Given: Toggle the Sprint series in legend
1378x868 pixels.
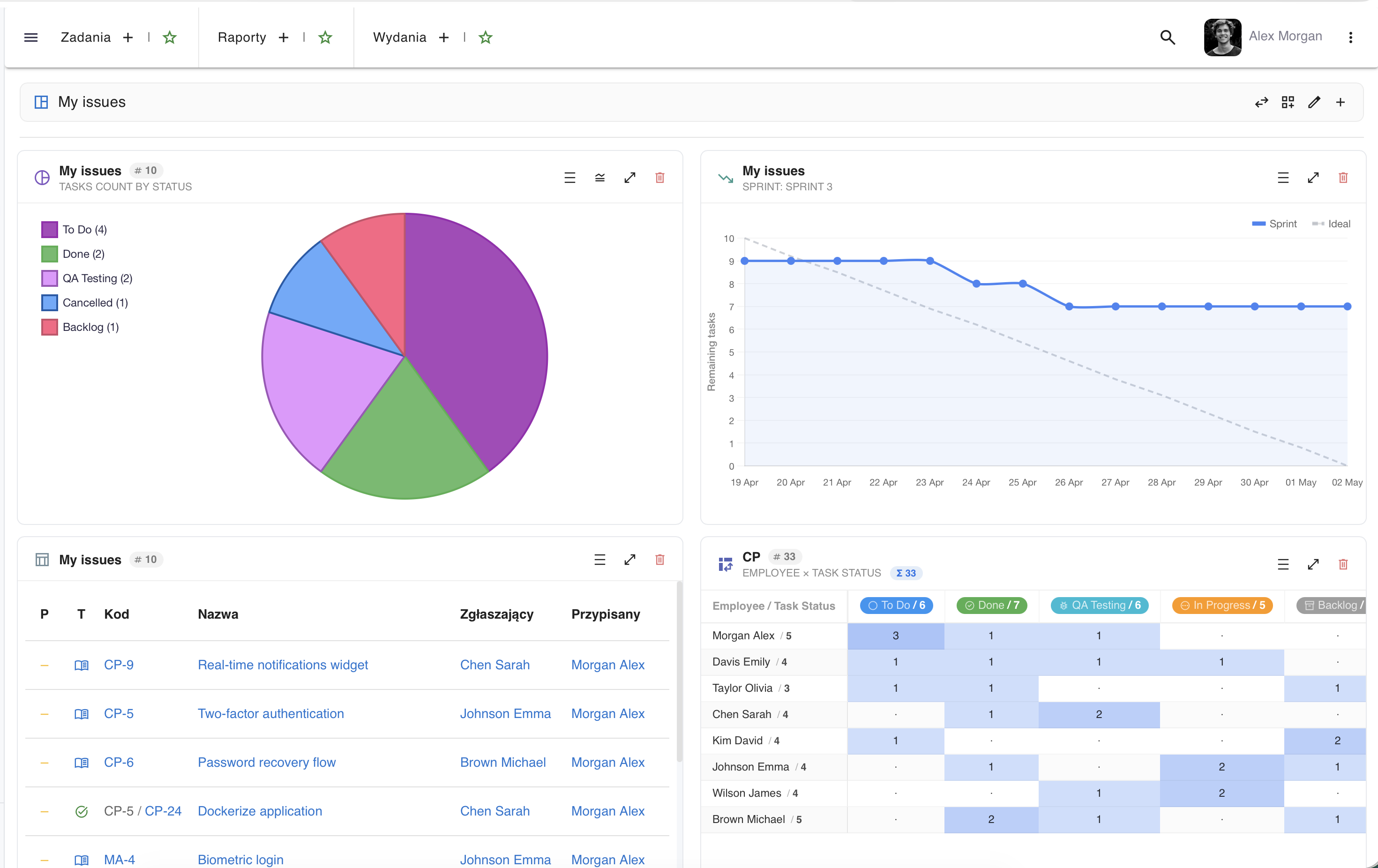Looking at the screenshot, I should click(1274, 224).
